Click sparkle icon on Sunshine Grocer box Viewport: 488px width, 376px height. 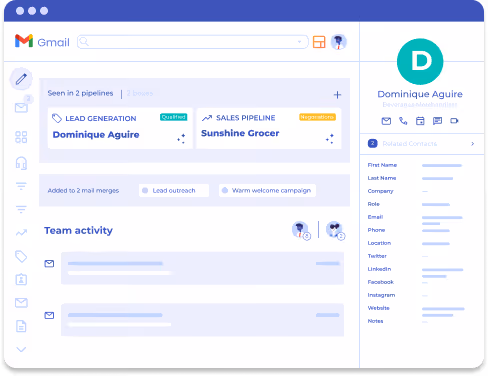(x=330, y=139)
